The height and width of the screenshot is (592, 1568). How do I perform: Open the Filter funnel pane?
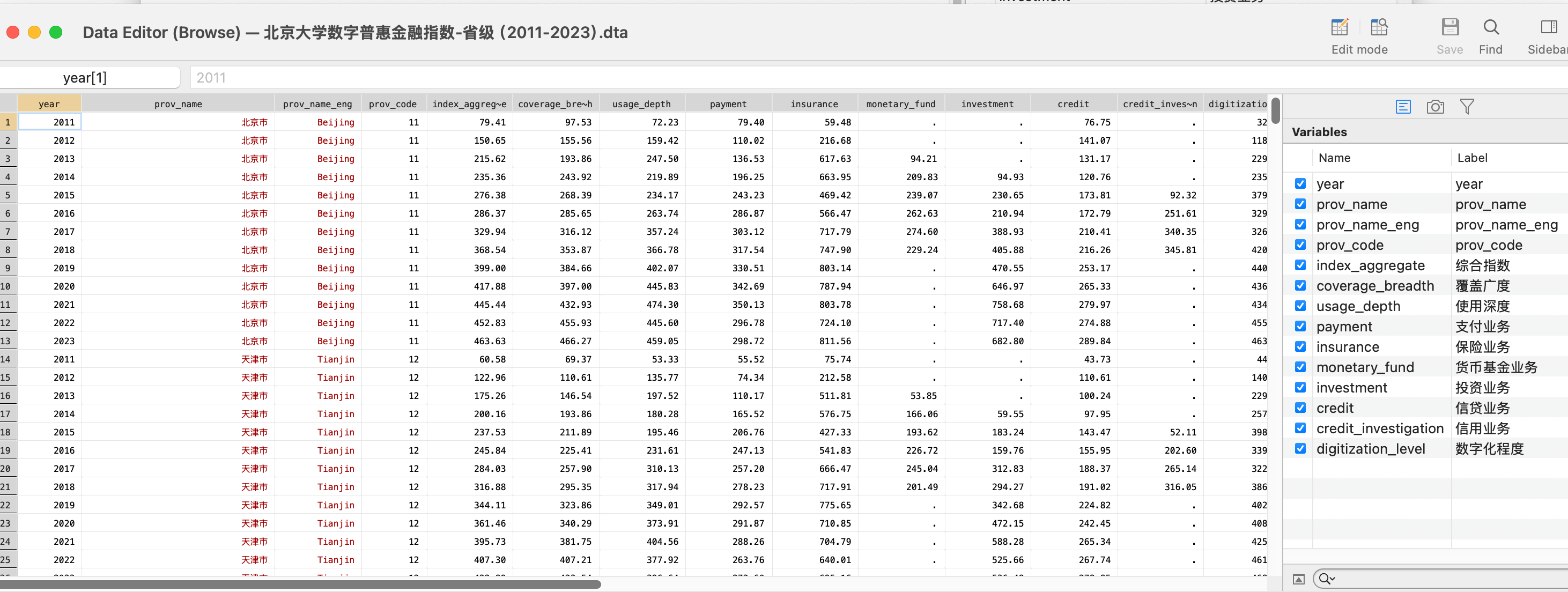tap(1467, 107)
